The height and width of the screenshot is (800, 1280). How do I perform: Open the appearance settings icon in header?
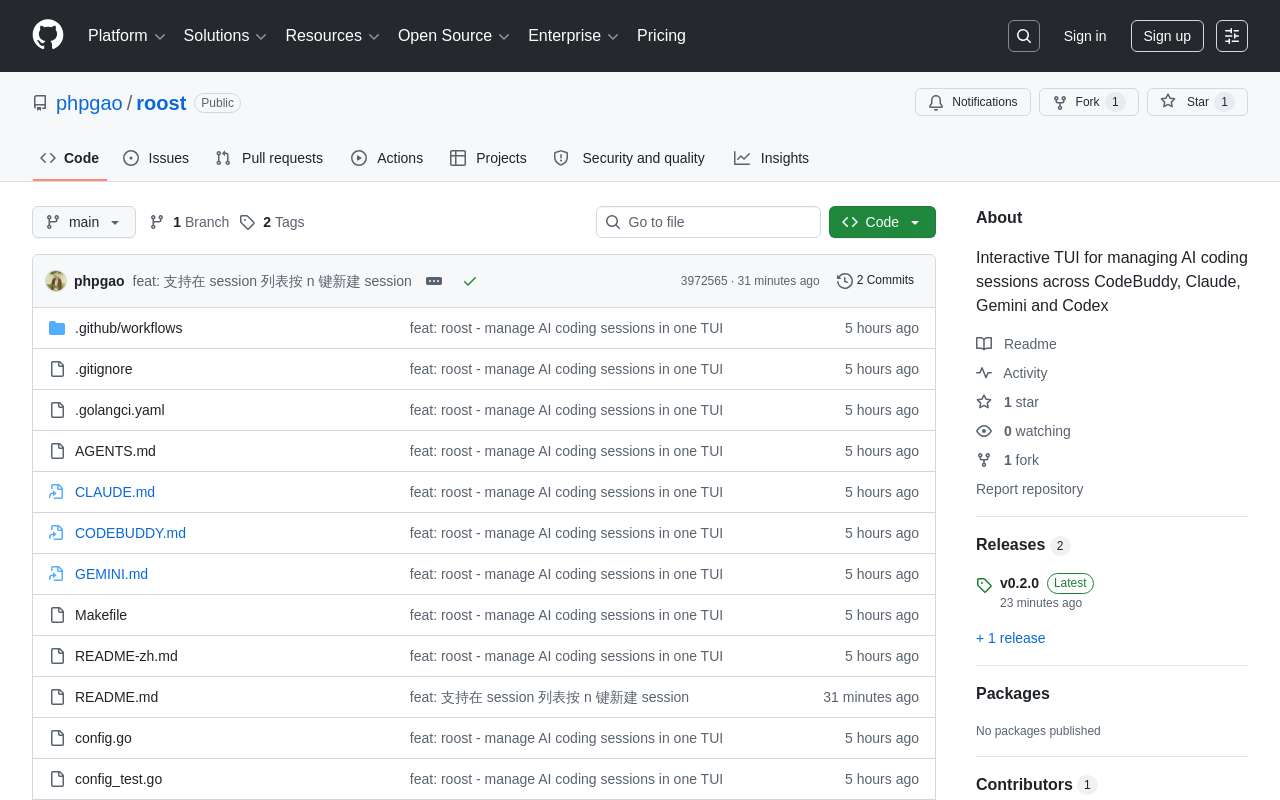[x=1232, y=36]
